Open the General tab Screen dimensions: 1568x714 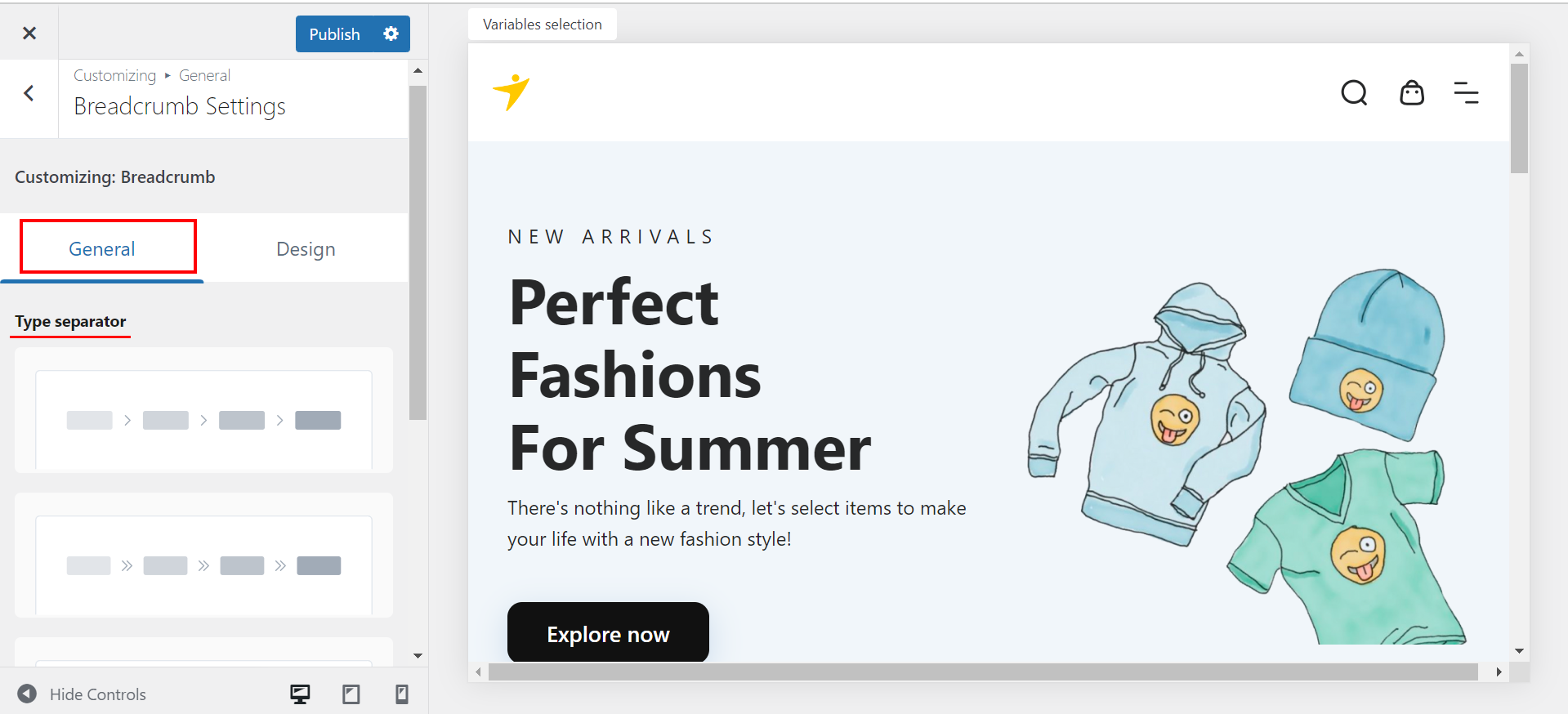[x=102, y=249]
